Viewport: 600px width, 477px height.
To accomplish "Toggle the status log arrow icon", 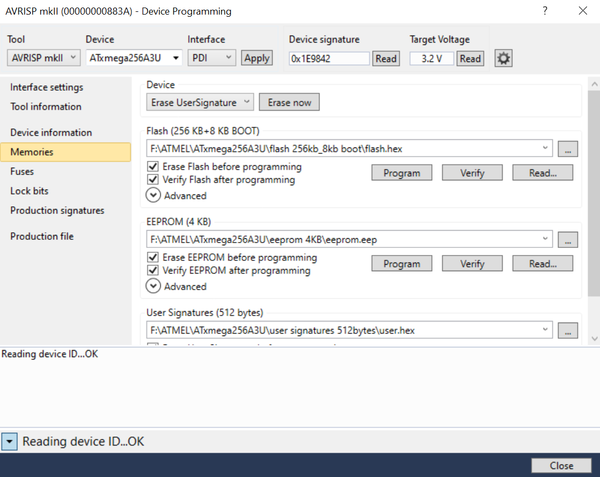I will click(x=9, y=441).
